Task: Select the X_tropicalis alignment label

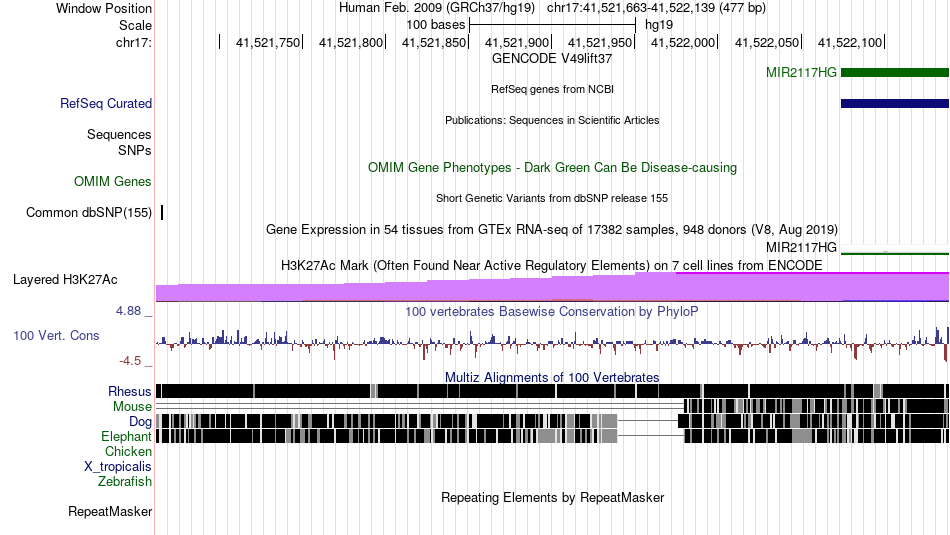Action: pos(118,467)
